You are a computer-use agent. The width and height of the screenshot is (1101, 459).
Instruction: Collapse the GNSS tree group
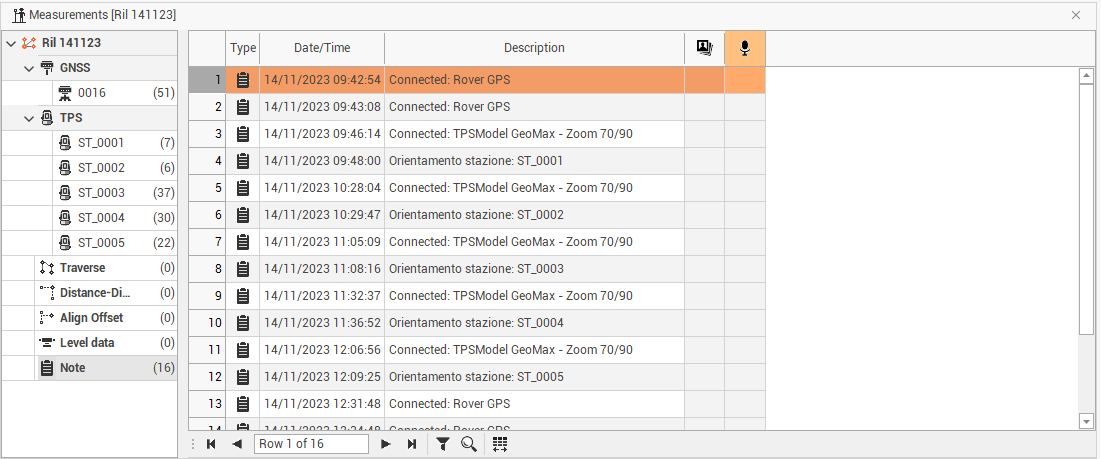pyautogui.click(x=30, y=68)
